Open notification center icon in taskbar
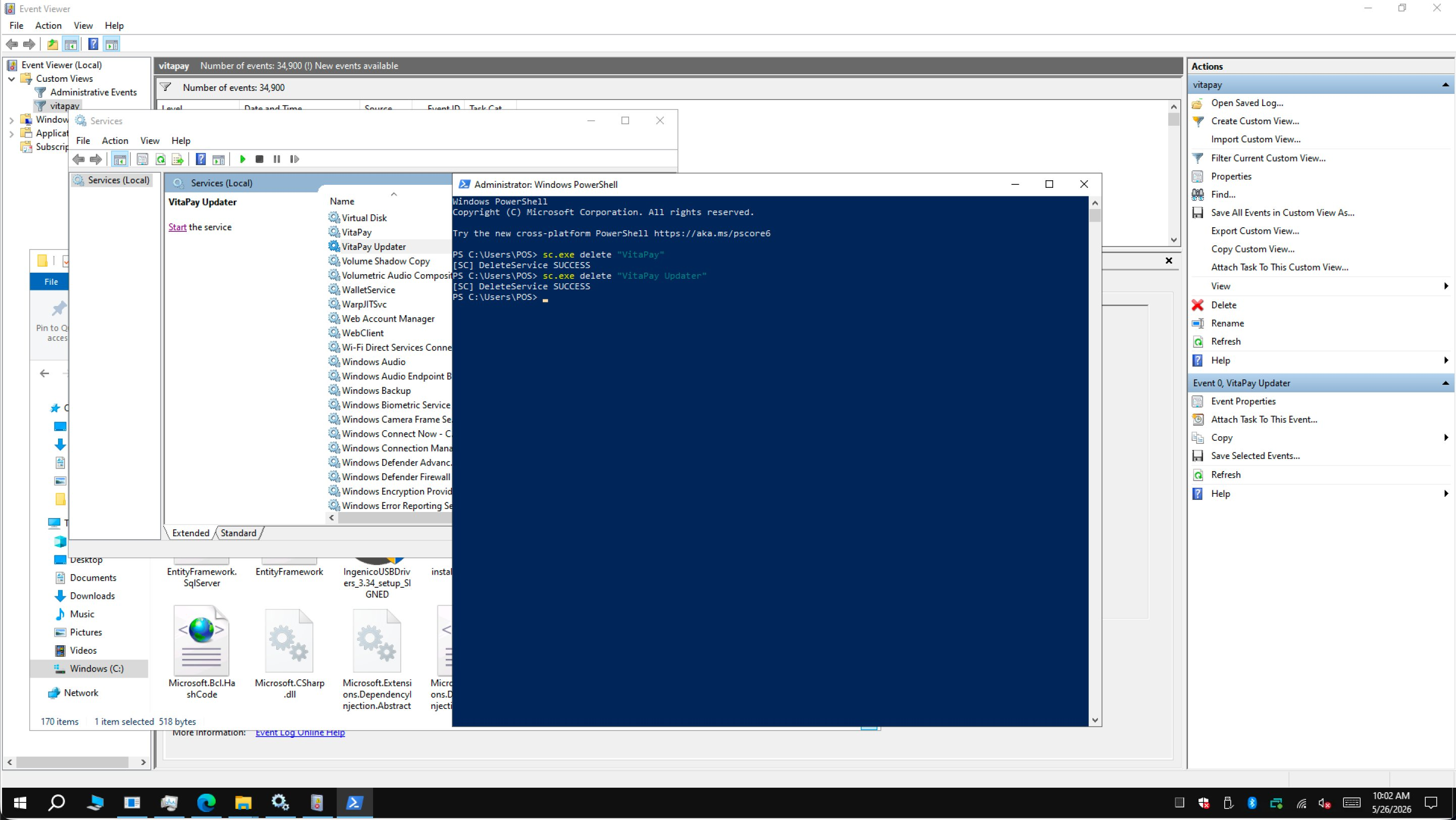This screenshot has width=1456, height=820. tap(1431, 803)
